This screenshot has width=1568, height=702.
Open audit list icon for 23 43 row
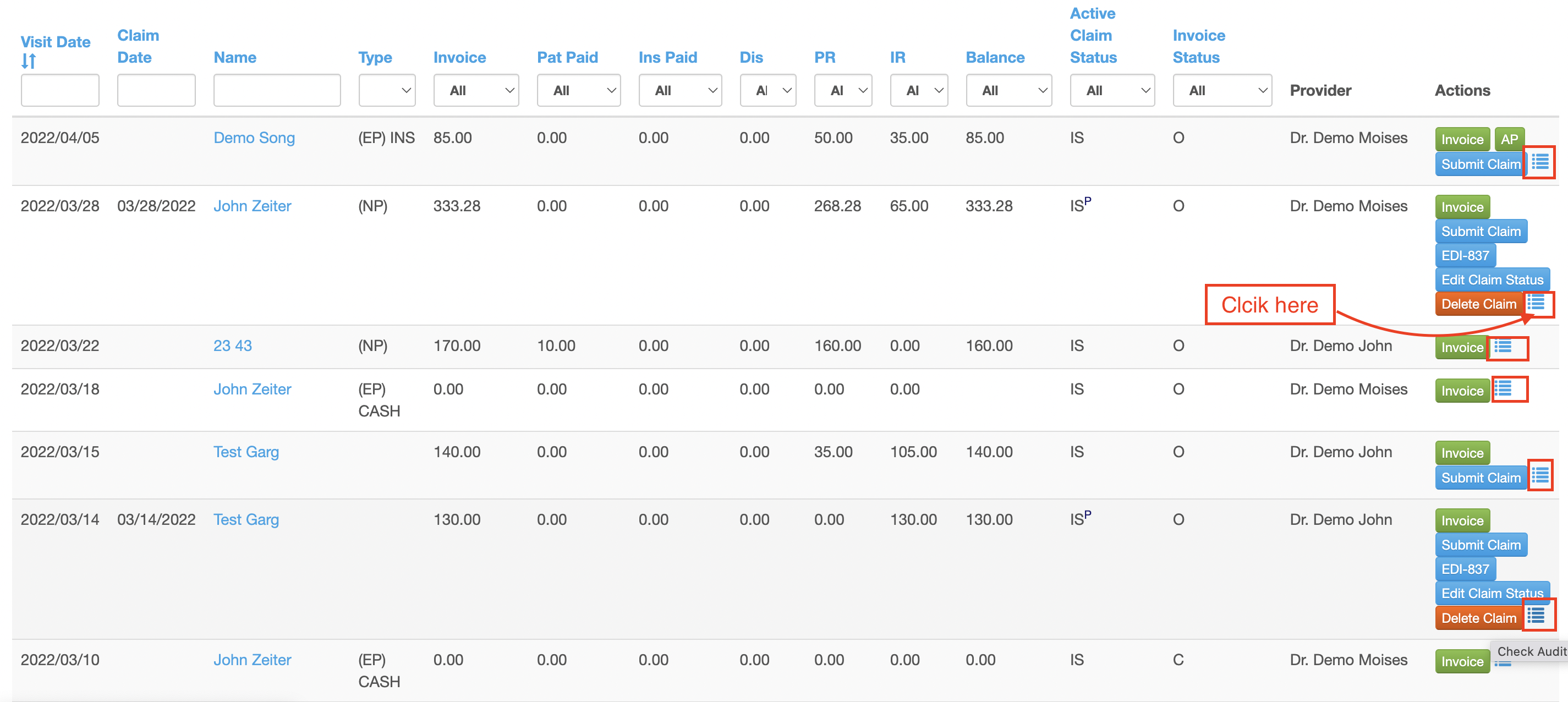tap(1503, 347)
